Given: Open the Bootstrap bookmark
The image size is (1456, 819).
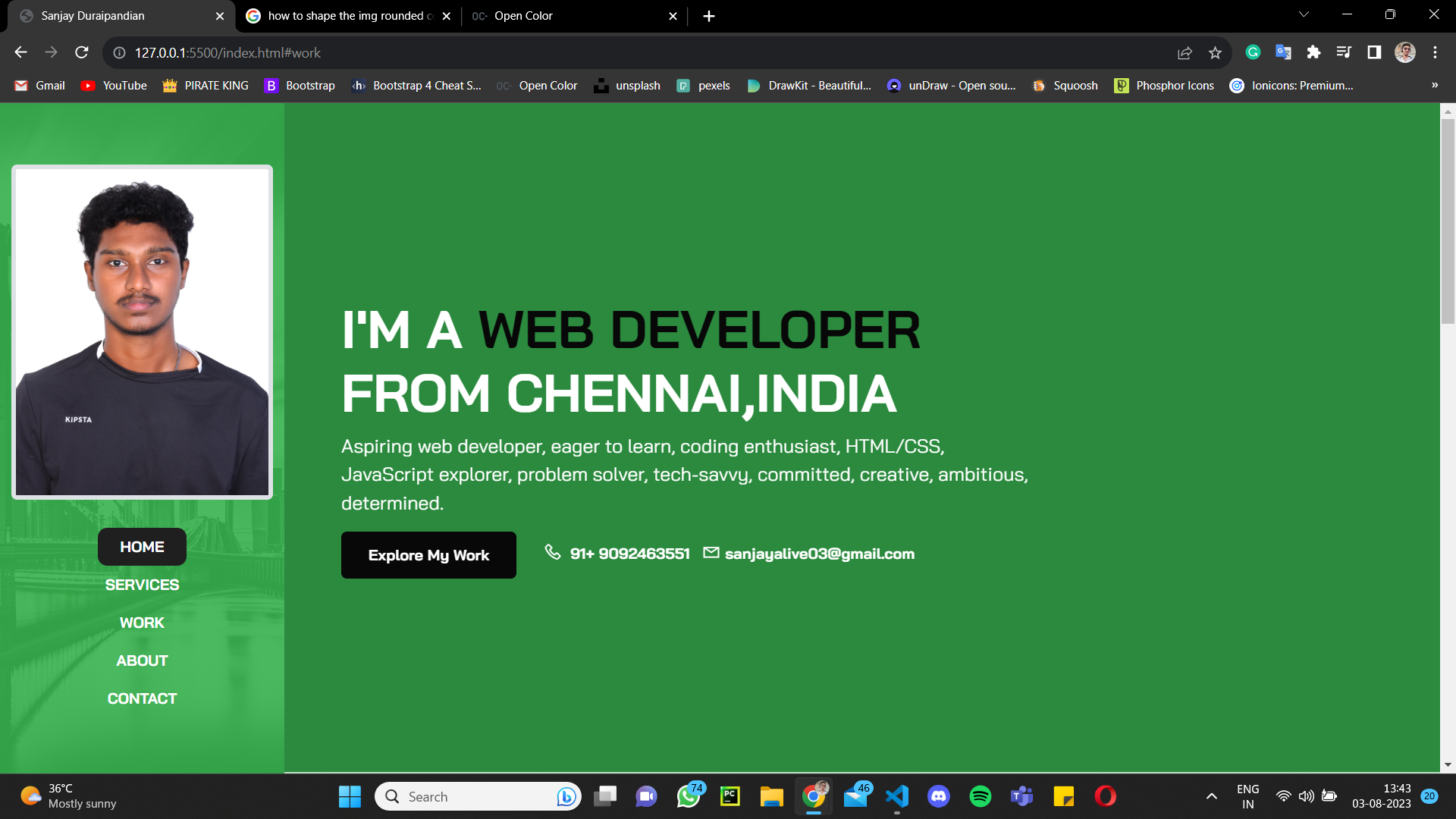Looking at the screenshot, I should click(300, 86).
